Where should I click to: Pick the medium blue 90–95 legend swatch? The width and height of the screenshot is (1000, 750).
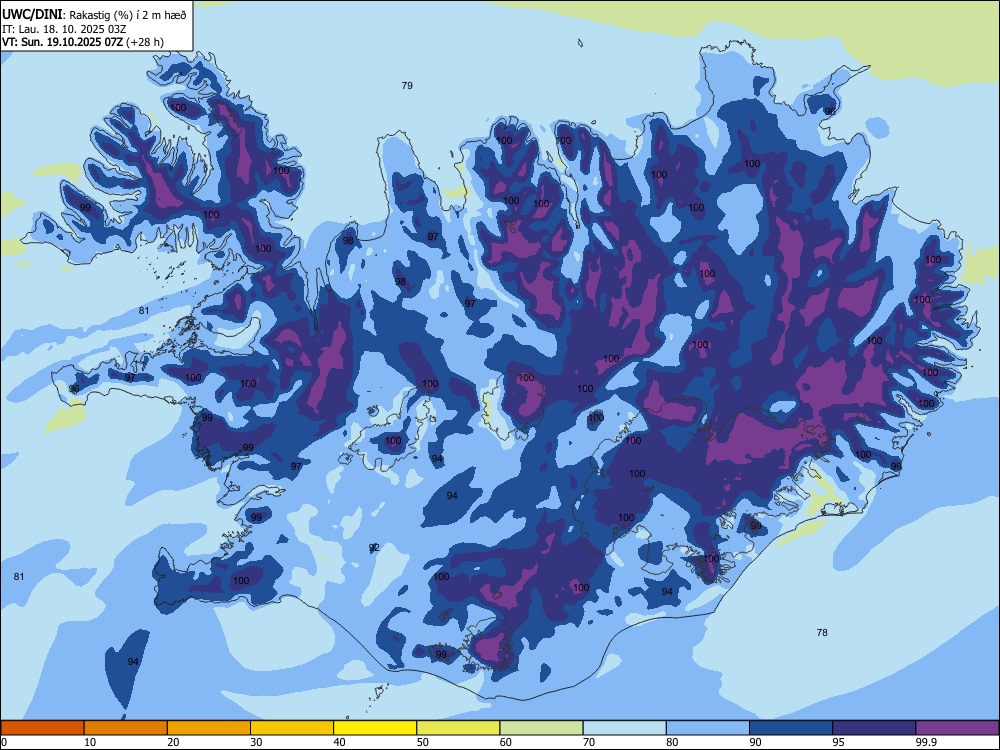791,728
